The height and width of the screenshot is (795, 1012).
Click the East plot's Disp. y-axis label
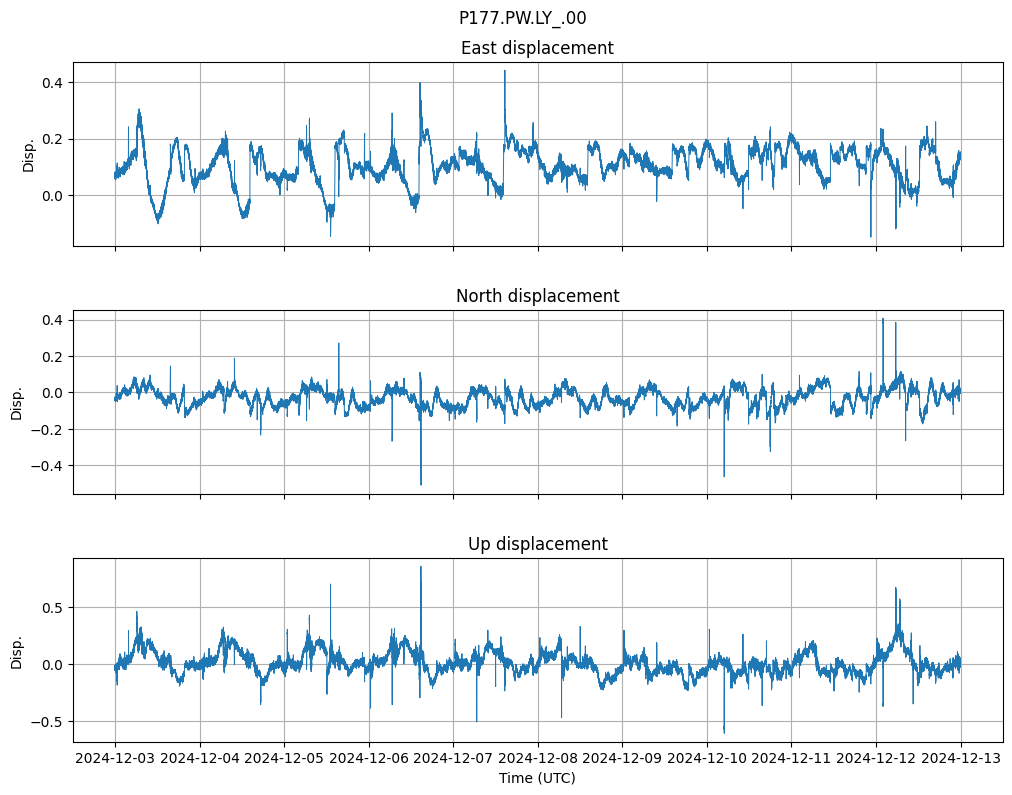click(x=29, y=154)
